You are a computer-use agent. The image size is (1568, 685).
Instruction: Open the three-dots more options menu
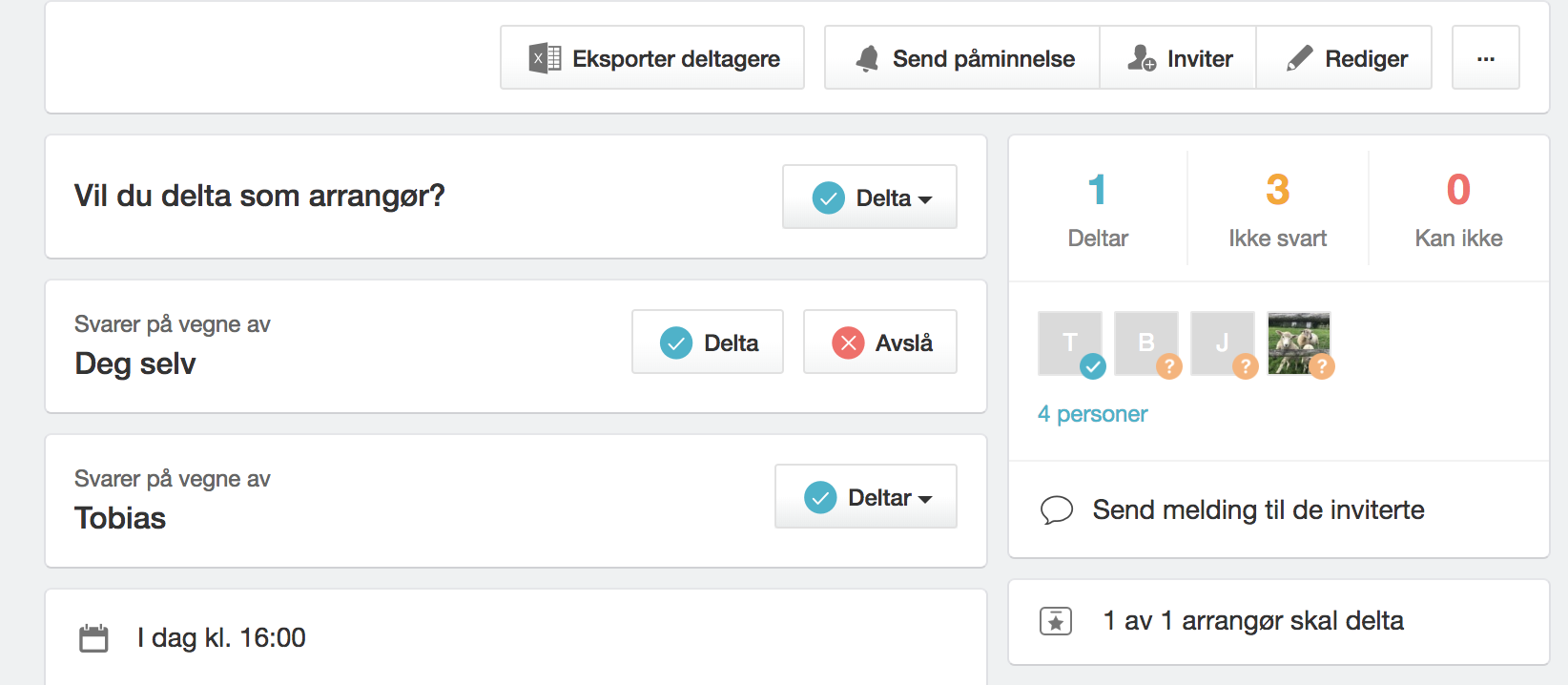[1485, 58]
